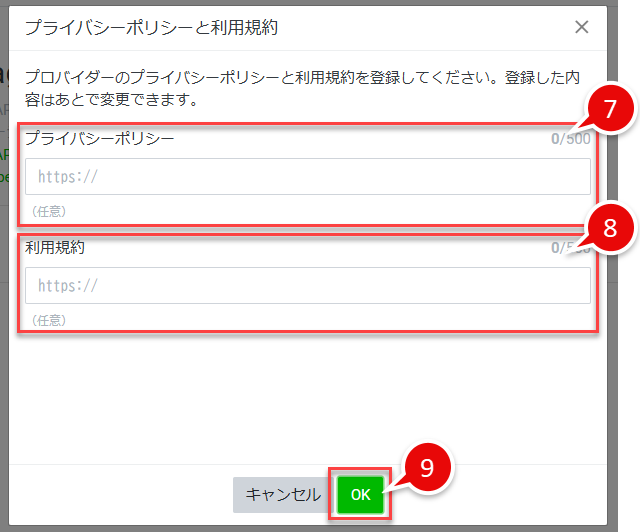Click the キャンセル button
Image resolution: width=640 pixels, height=532 pixels.
click(283, 494)
